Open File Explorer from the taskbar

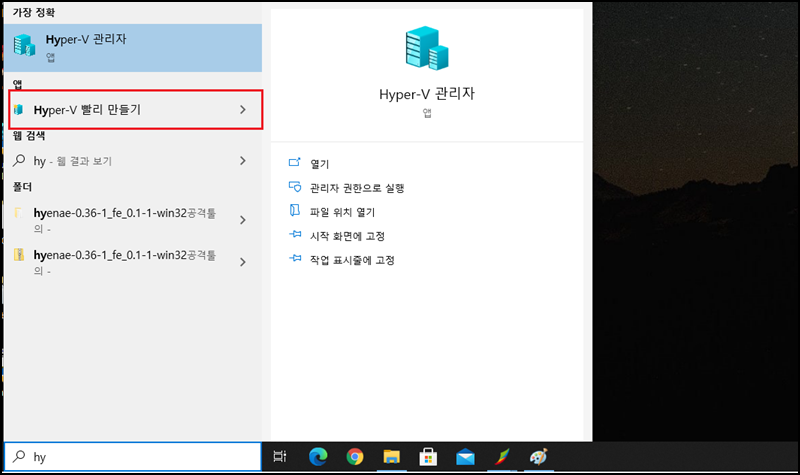(x=391, y=457)
